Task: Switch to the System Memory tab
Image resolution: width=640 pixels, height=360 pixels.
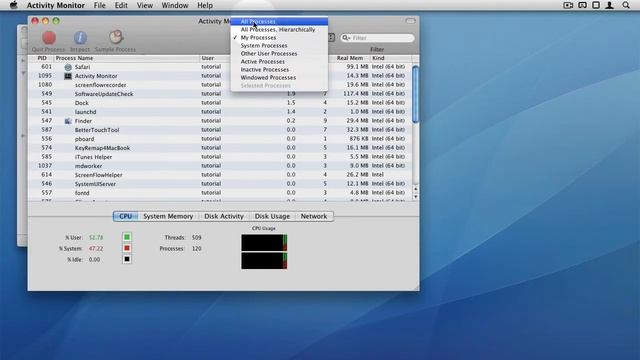Action: click(168, 216)
